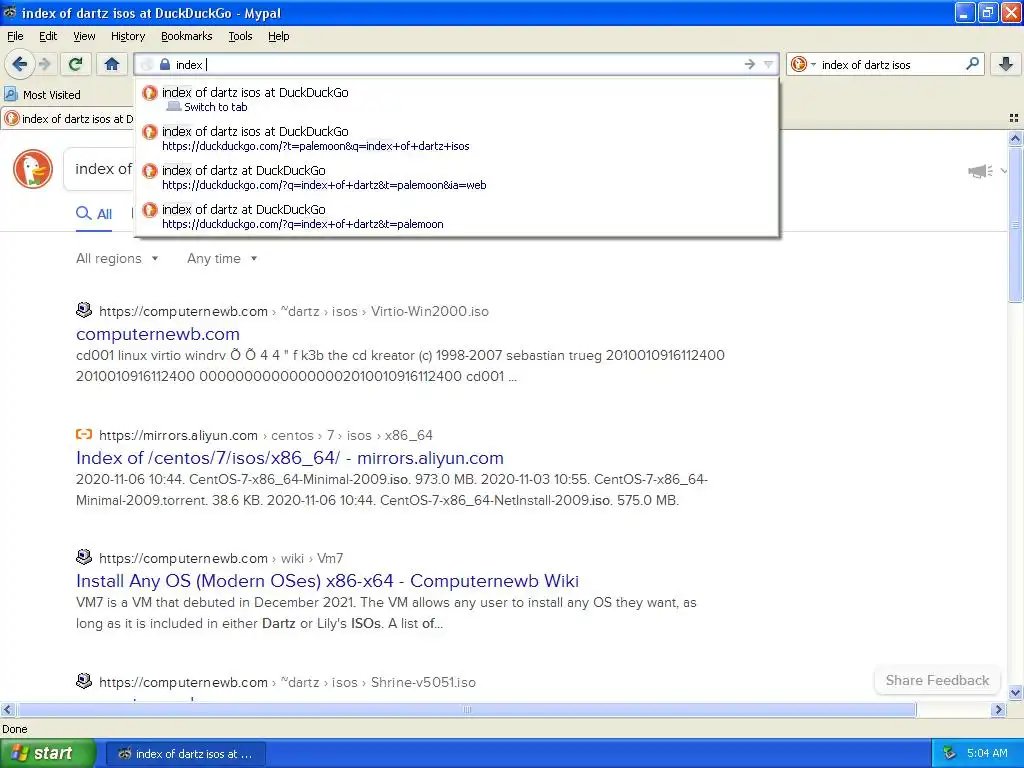Click the Go arrow in address bar

[x=750, y=64]
